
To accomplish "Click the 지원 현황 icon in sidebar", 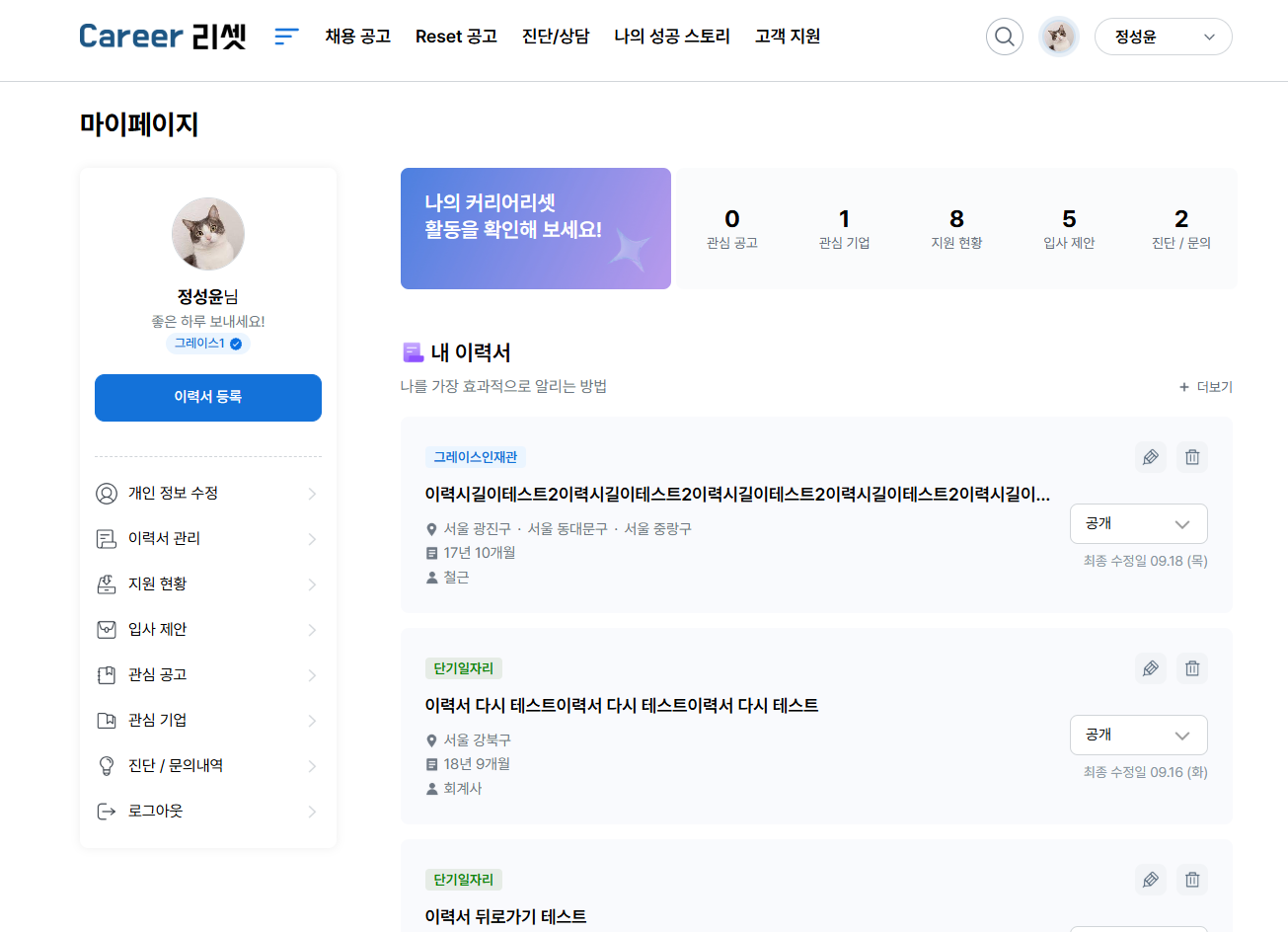I will (107, 584).
